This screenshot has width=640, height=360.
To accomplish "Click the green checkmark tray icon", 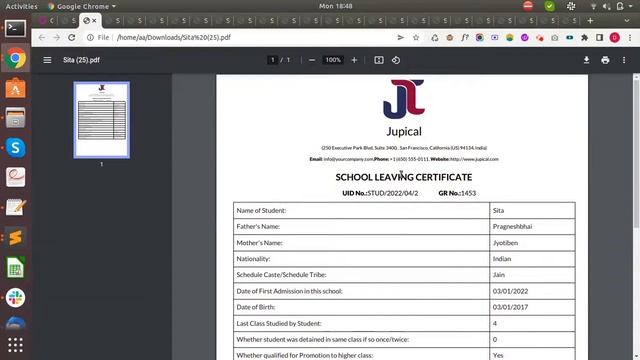I will click(x=549, y=6).
